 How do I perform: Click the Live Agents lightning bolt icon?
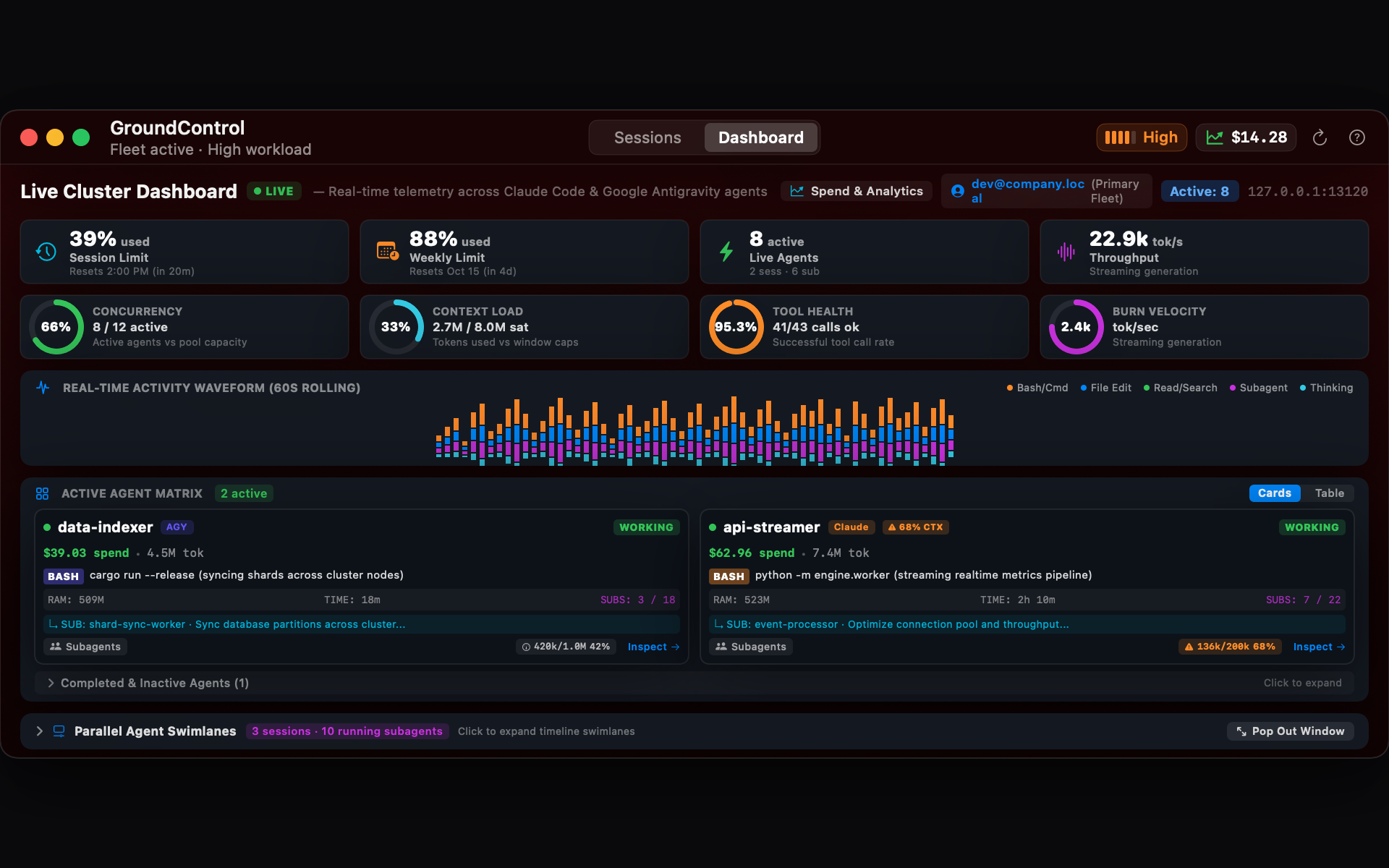pos(726,252)
